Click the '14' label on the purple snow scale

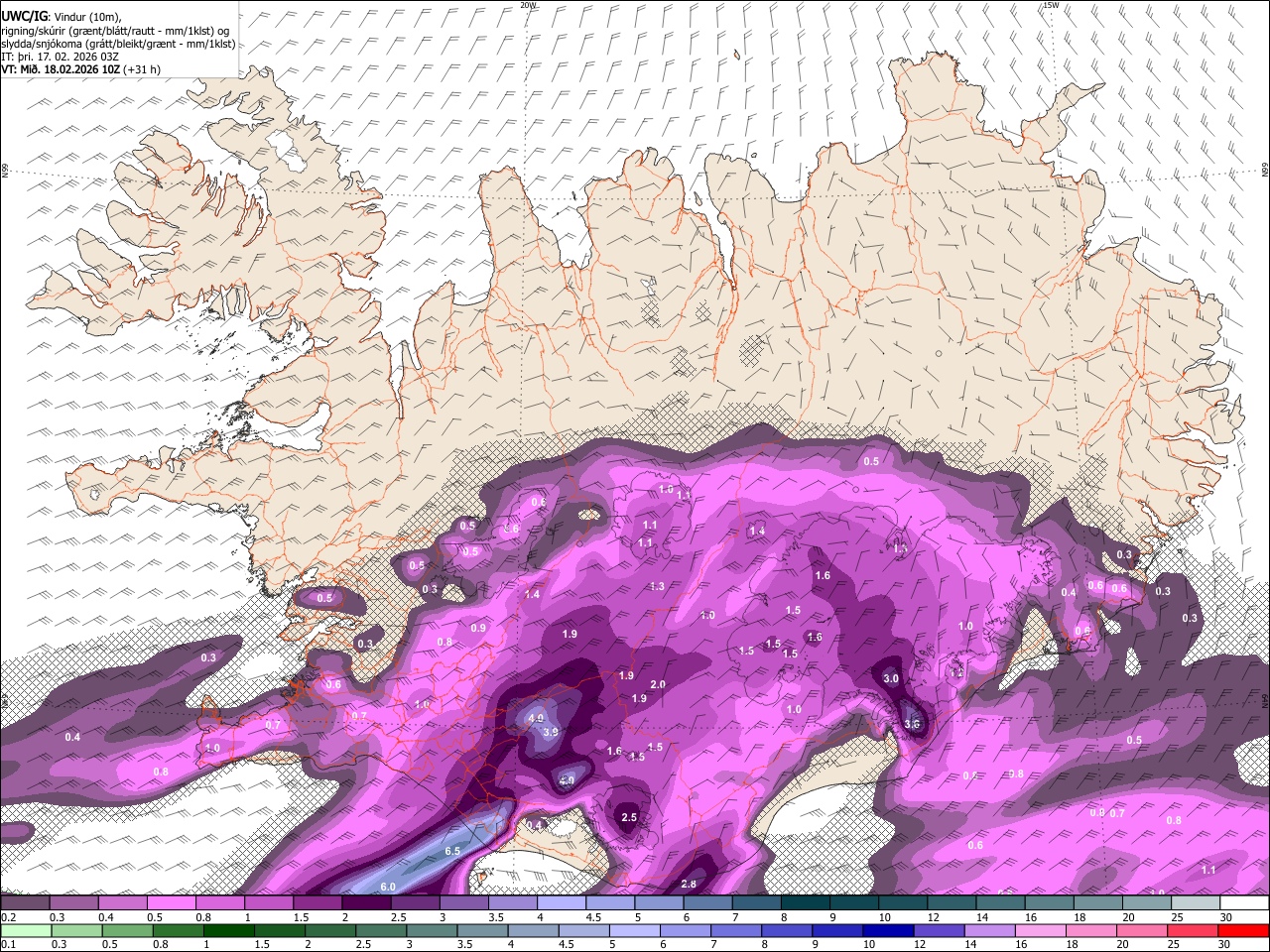[981, 918]
